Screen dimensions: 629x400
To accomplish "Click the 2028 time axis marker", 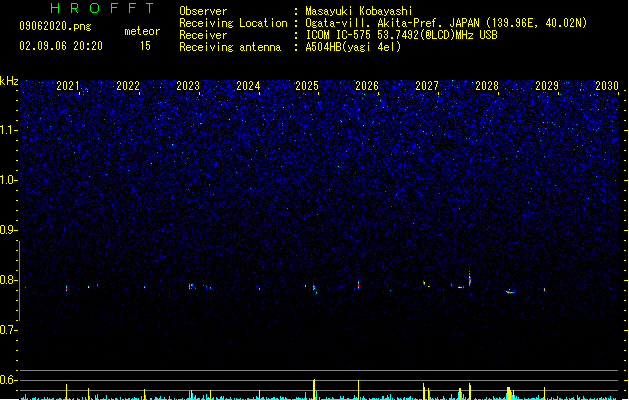I will click(487, 86).
